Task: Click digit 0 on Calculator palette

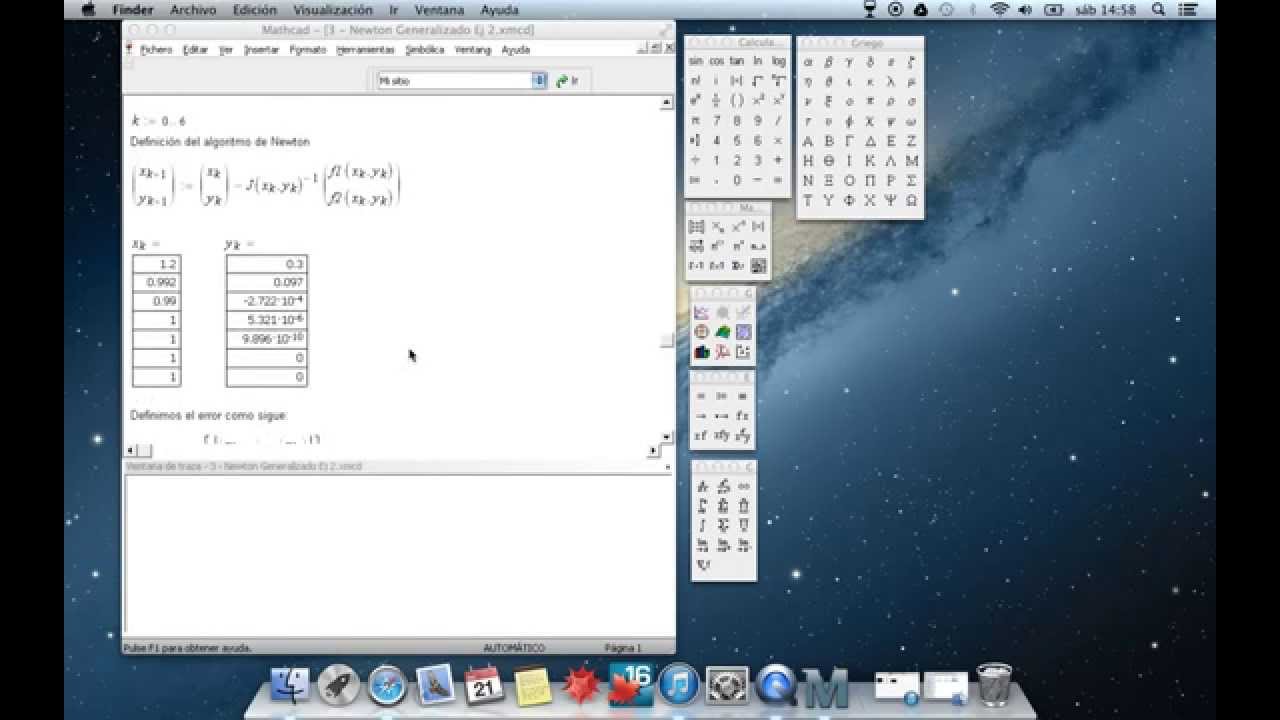Action: [737, 180]
